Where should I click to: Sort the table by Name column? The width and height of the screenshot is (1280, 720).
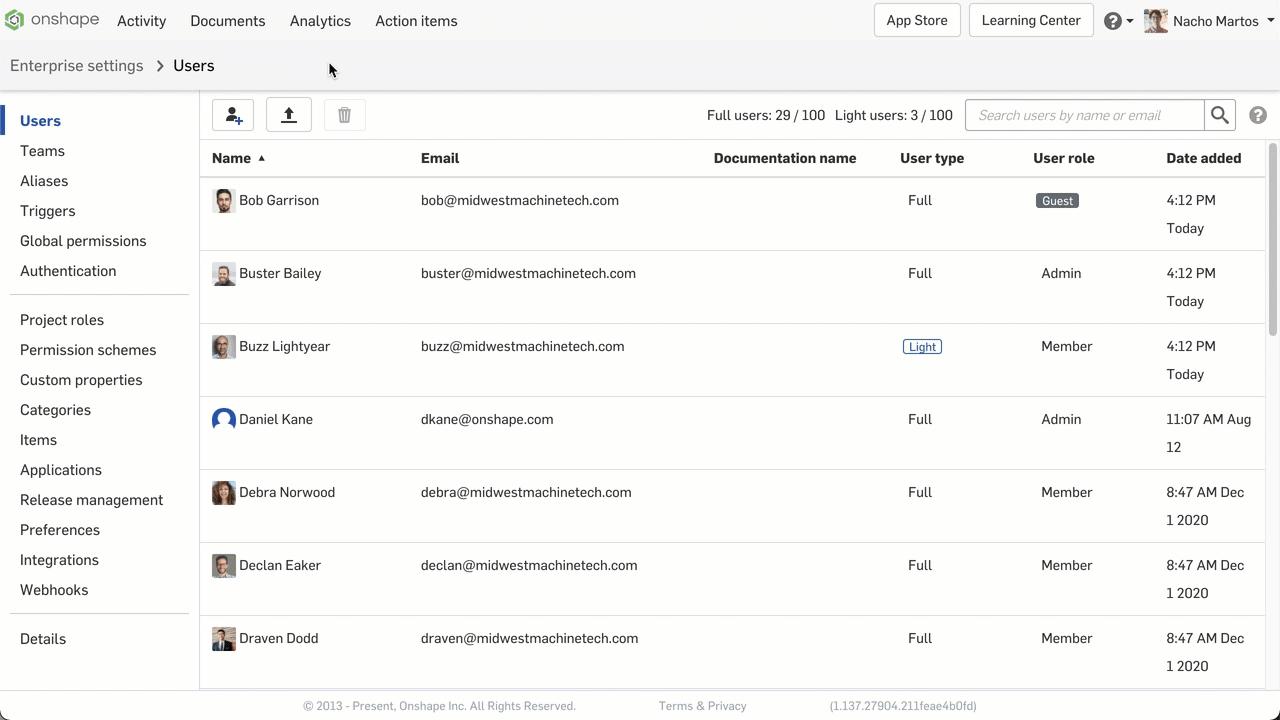click(232, 158)
